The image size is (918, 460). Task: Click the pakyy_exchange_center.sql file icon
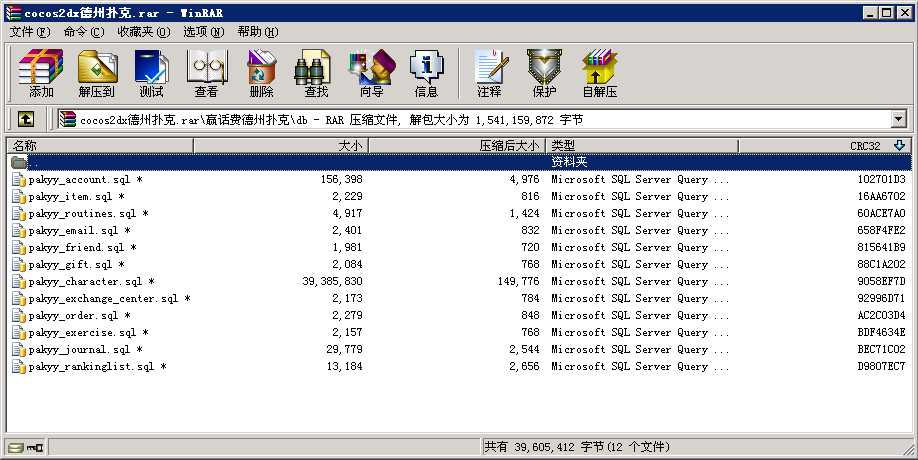pyautogui.click(x=19, y=298)
